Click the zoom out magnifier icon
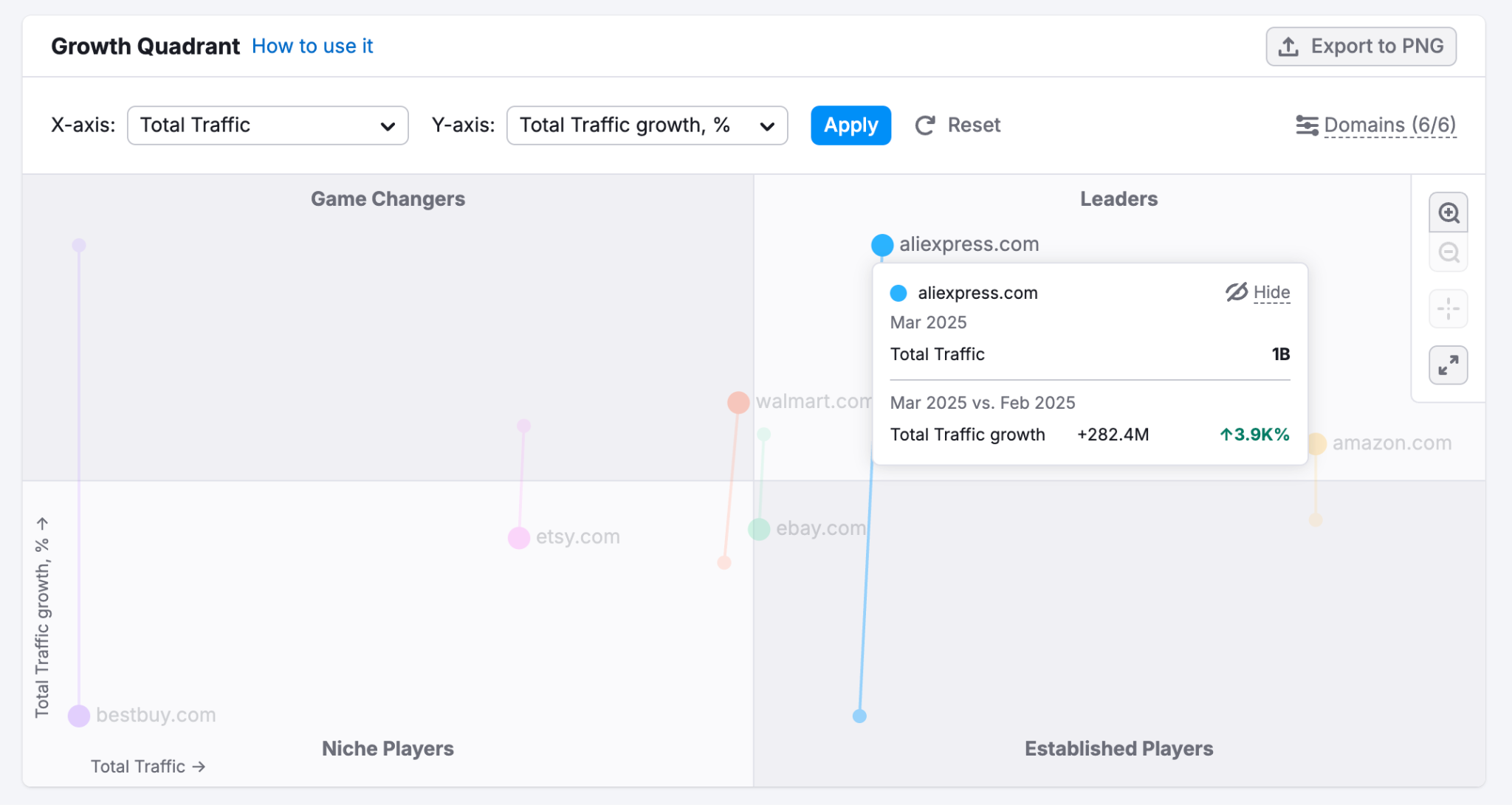 point(1448,253)
